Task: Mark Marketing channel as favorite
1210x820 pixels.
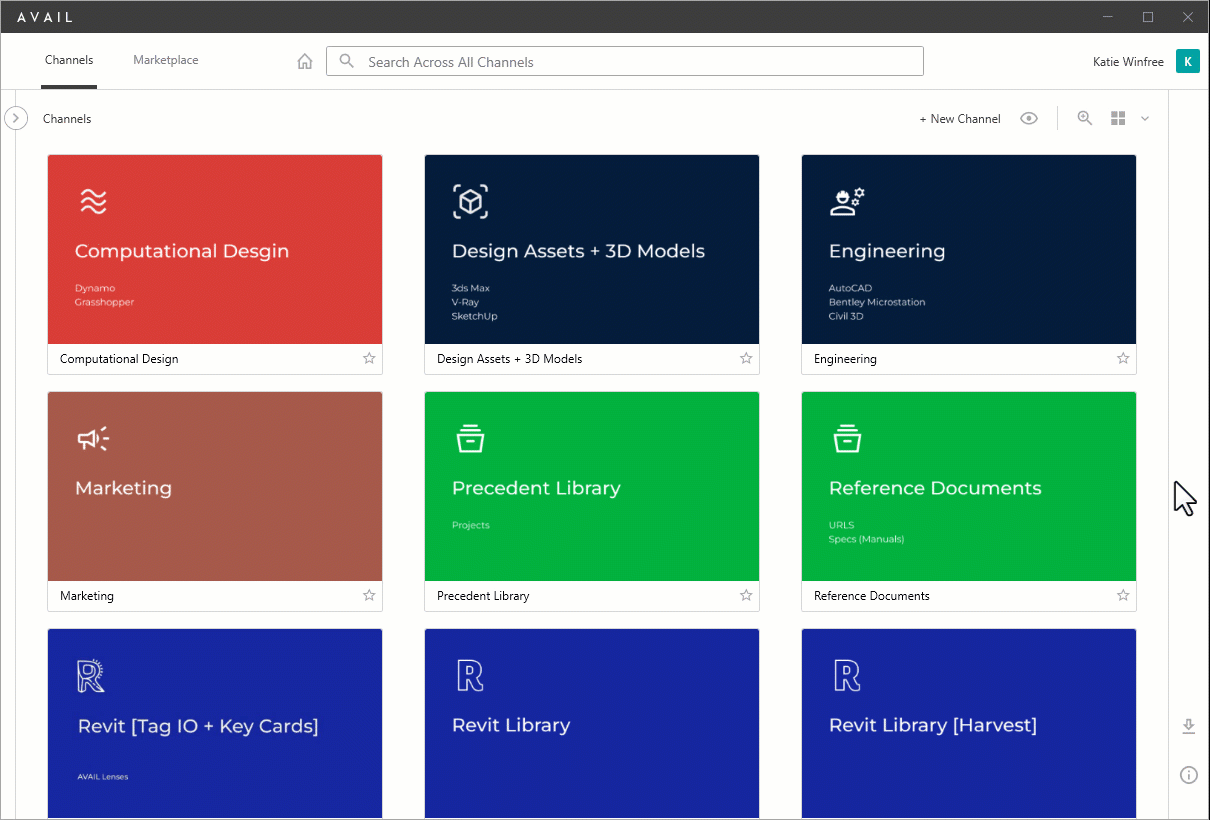Action: [x=369, y=595]
